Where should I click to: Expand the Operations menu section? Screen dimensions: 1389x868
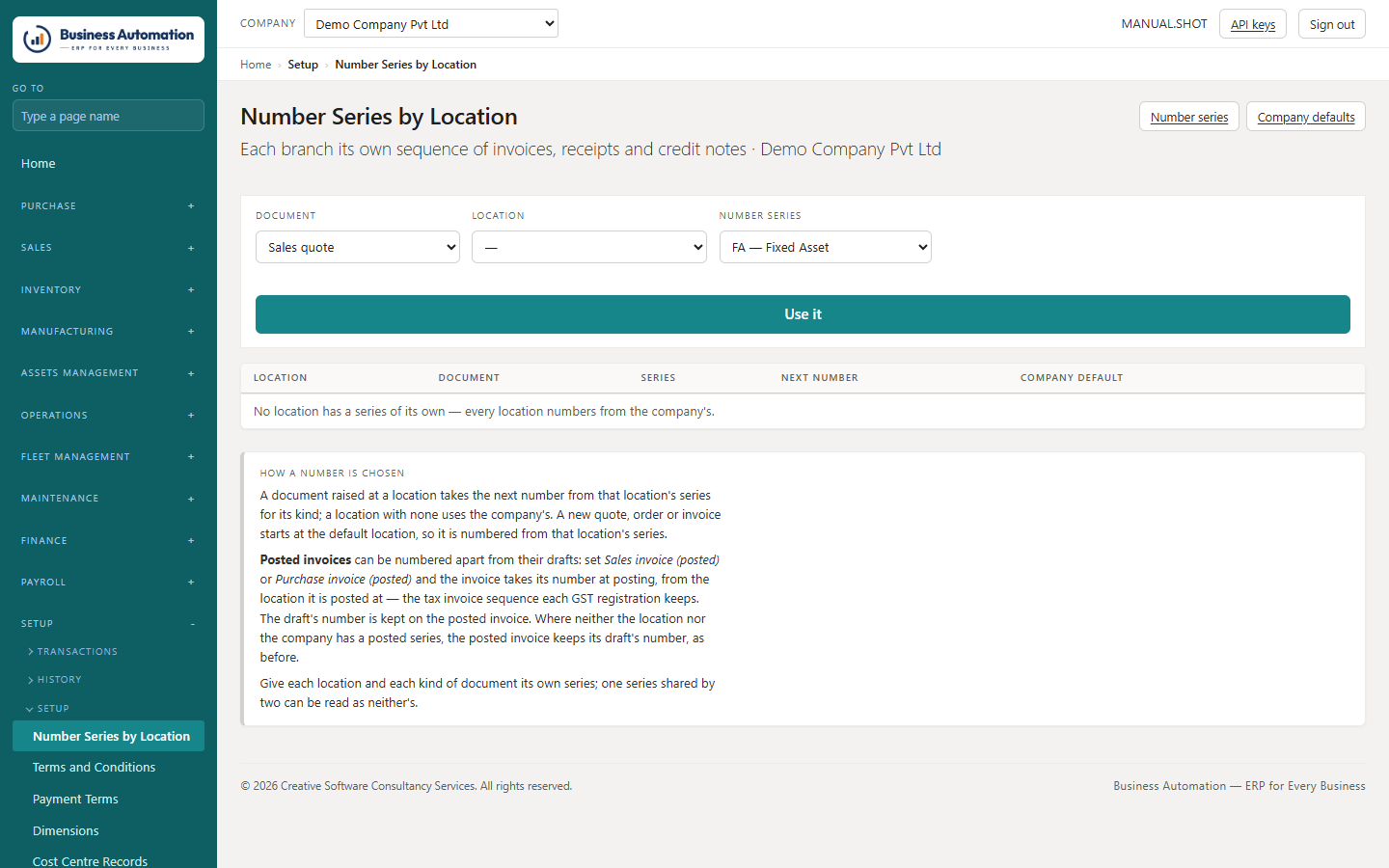pos(108,415)
